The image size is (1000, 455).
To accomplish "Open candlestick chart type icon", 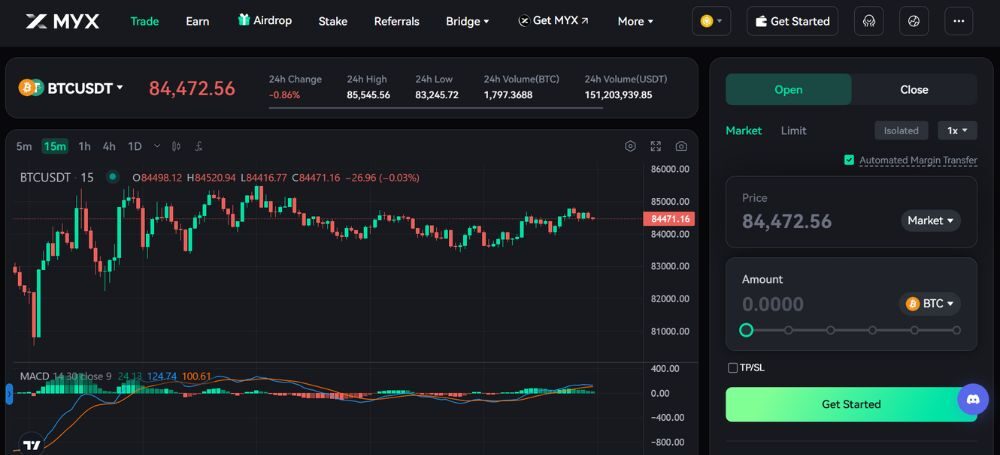I will [177, 146].
